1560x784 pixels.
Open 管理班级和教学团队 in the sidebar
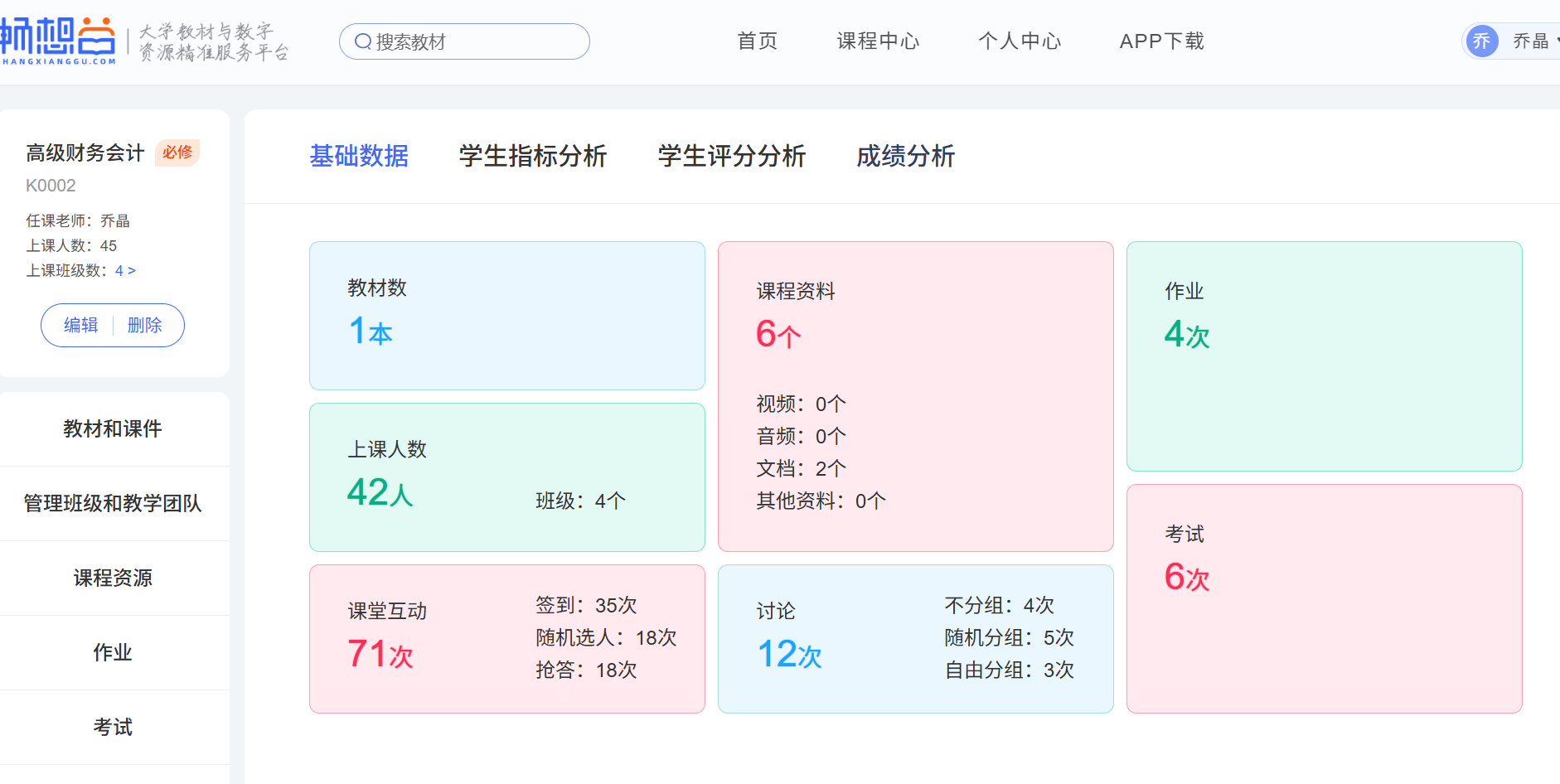click(x=113, y=503)
